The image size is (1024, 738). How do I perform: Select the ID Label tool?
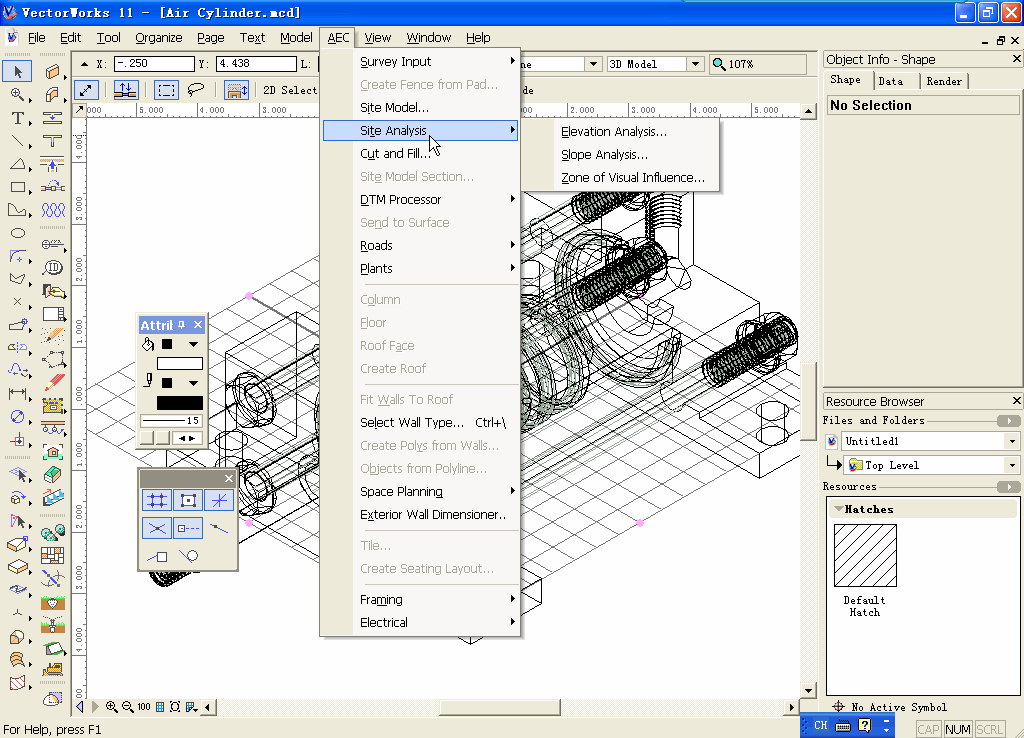pyautogui.click(x=52, y=268)
